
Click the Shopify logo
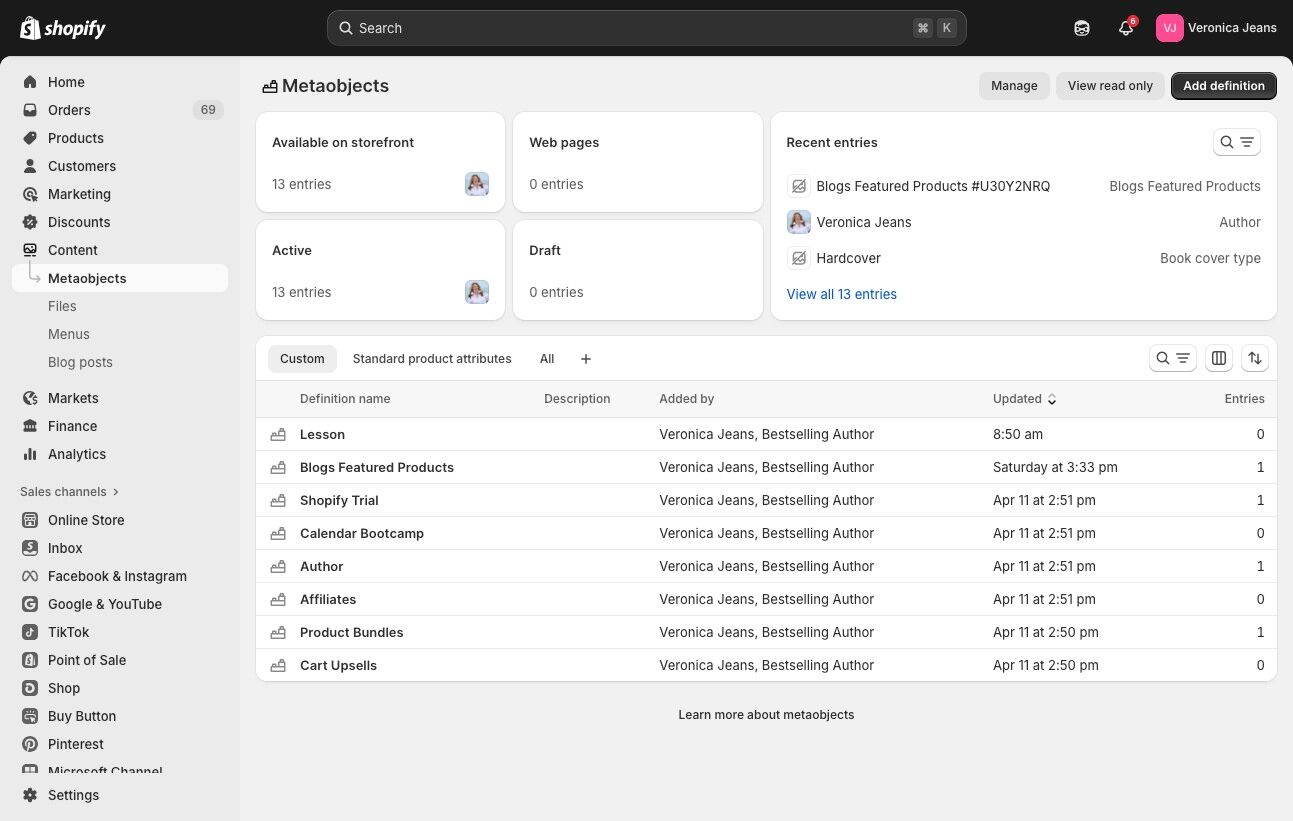pos(63,28)
